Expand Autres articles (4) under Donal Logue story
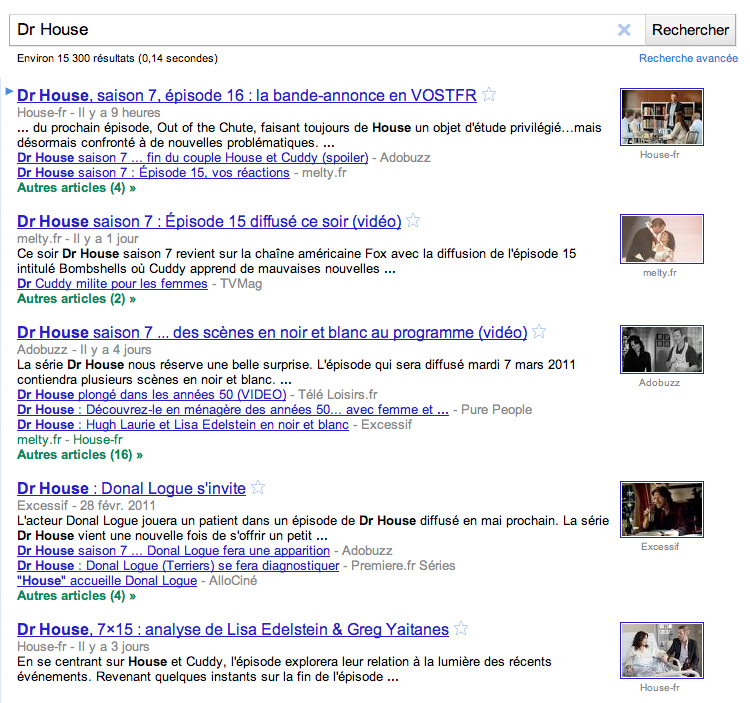The image size is (750, 703). 77,595
